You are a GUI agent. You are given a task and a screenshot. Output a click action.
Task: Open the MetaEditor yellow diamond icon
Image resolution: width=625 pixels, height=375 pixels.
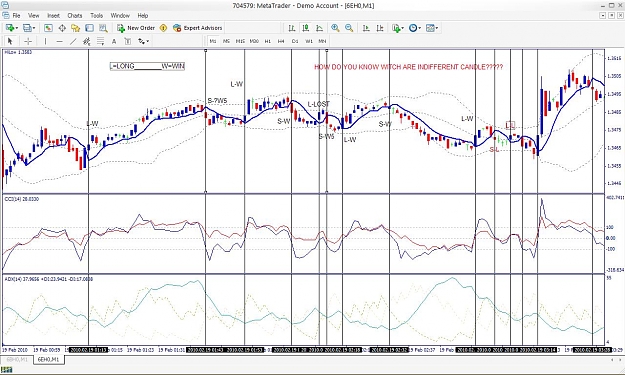(x=163, y=28)
